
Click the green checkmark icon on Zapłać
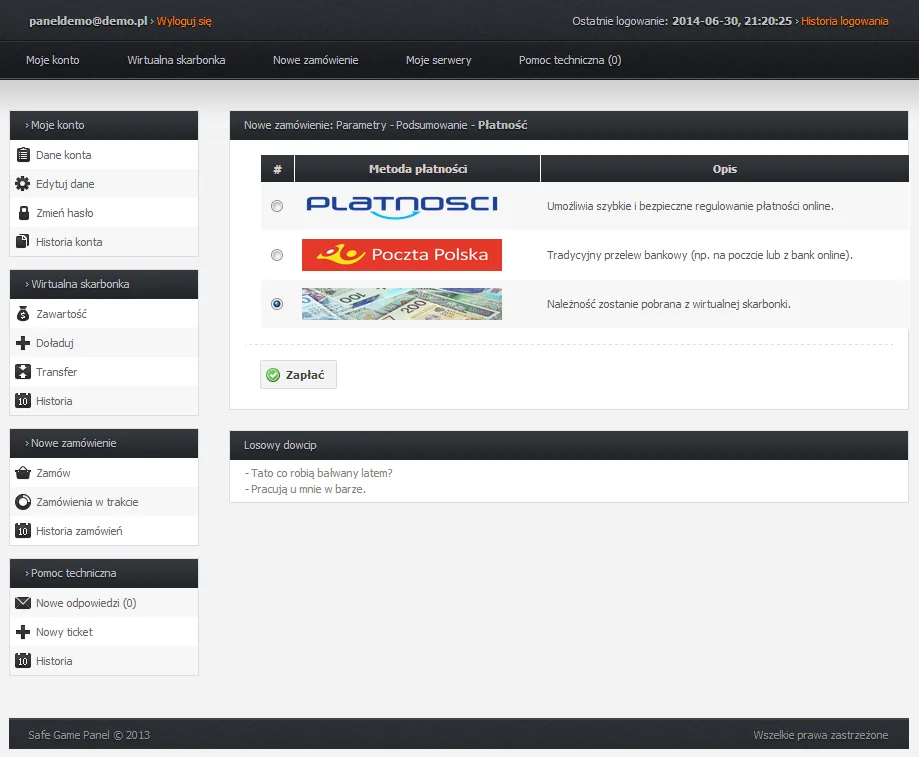click(273, 375)
